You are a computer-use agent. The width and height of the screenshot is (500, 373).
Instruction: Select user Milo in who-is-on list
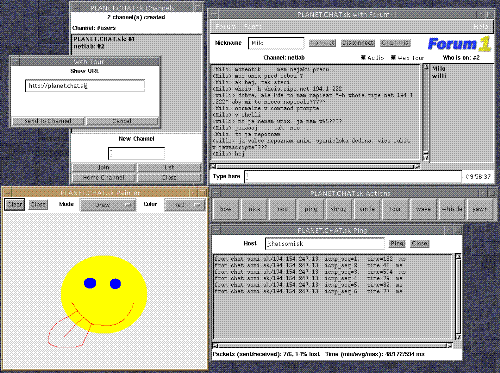click(x=439, y=69)
